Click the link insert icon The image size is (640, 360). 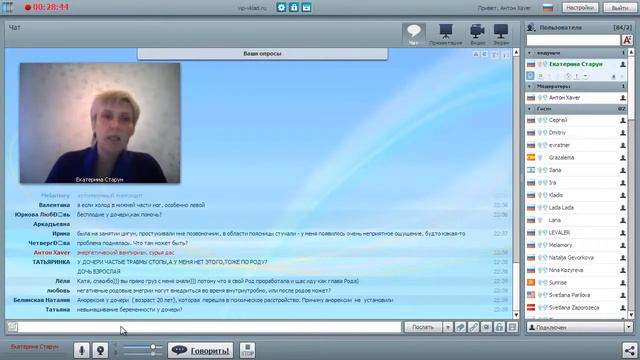click(473, 327)
